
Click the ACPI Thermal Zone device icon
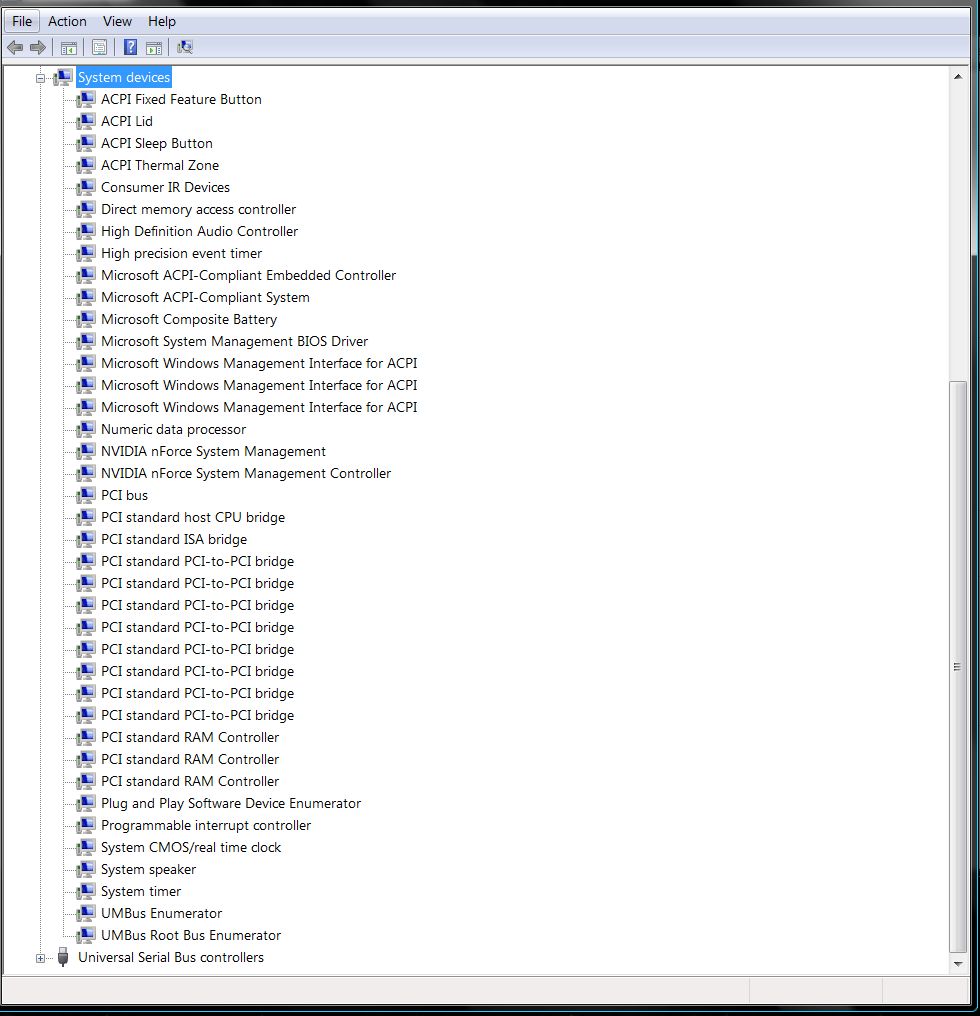coord(86,165)
